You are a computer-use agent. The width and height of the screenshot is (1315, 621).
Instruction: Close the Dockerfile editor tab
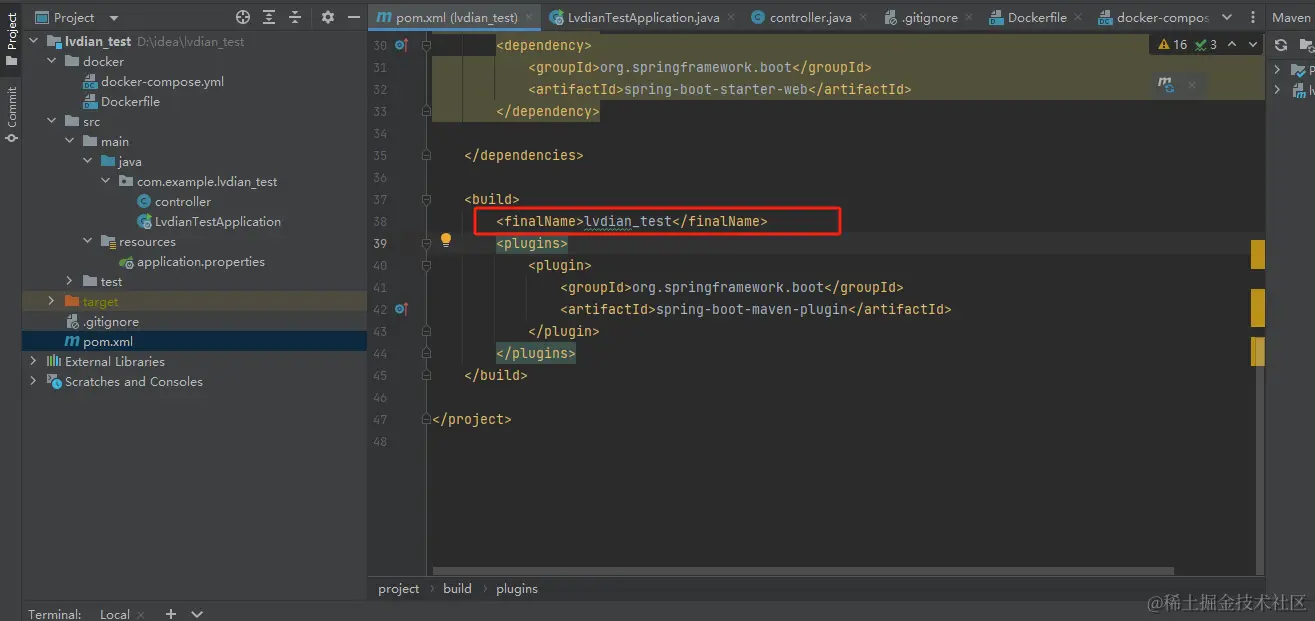[1078, 18]
